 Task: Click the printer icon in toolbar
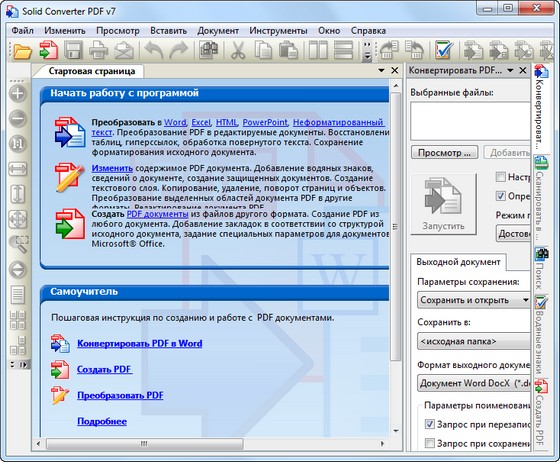(x=98, y=50)
